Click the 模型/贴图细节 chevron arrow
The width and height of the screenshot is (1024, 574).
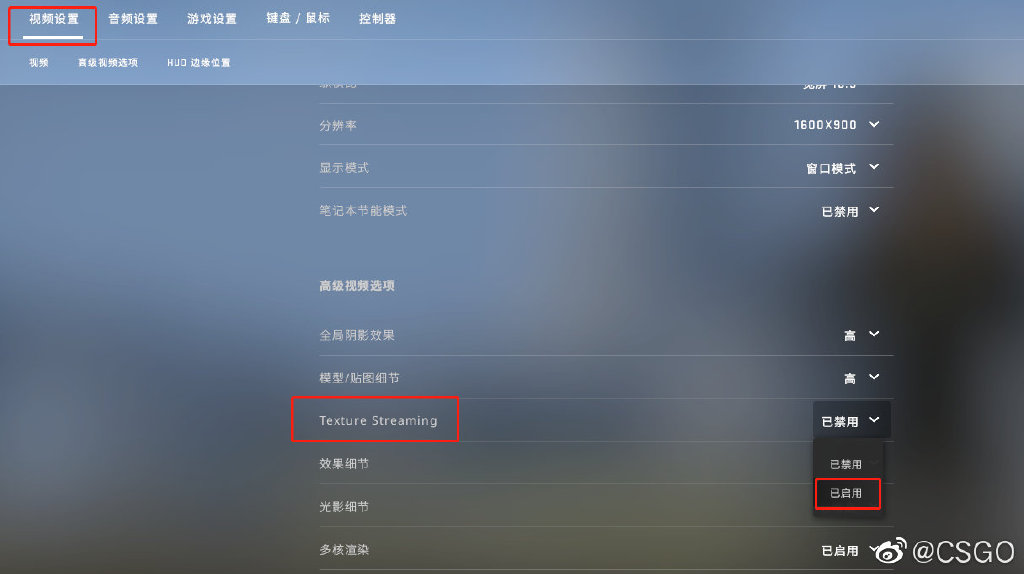[874, 377]
